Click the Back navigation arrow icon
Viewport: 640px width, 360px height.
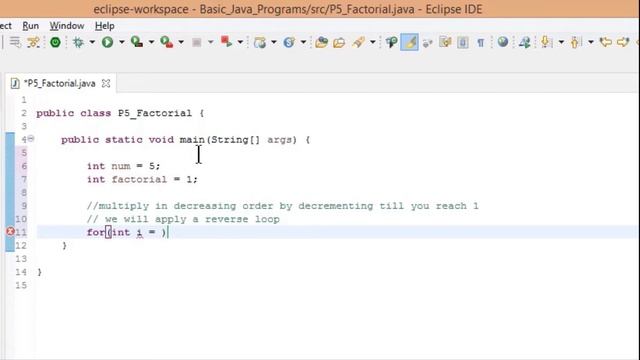[605, 42]
